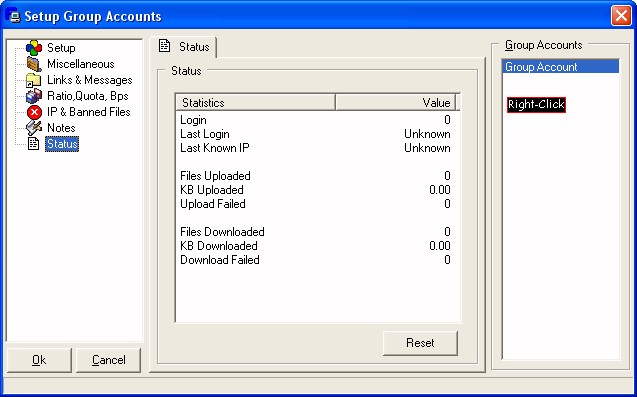Click the Reset button
The width and height of the screenshot is (637, 397).
(420, 343)
